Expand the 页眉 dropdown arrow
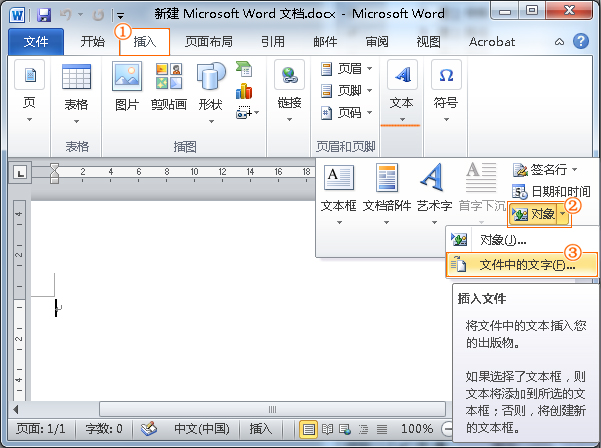Image resolution: width=601 pixels, height=448 pixels. coord(369,69)
